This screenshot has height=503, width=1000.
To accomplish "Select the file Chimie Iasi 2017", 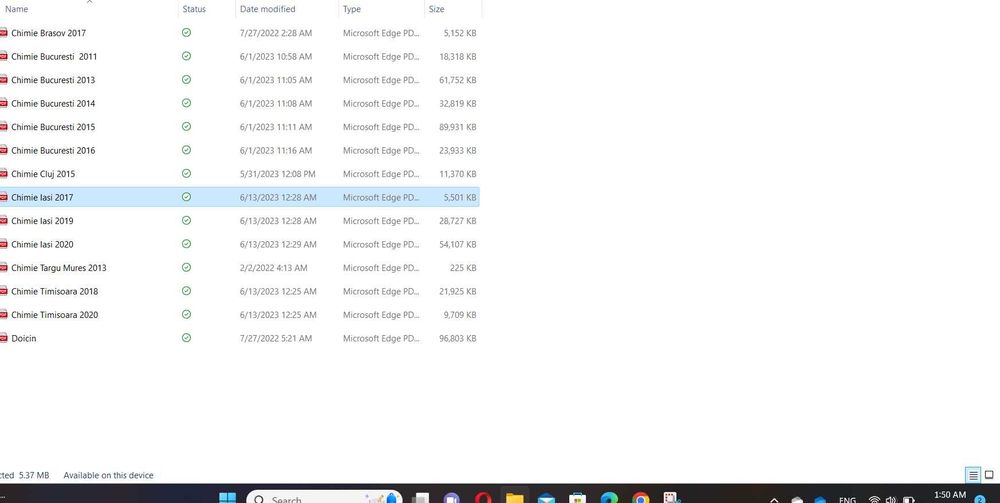I will [42, 197].
